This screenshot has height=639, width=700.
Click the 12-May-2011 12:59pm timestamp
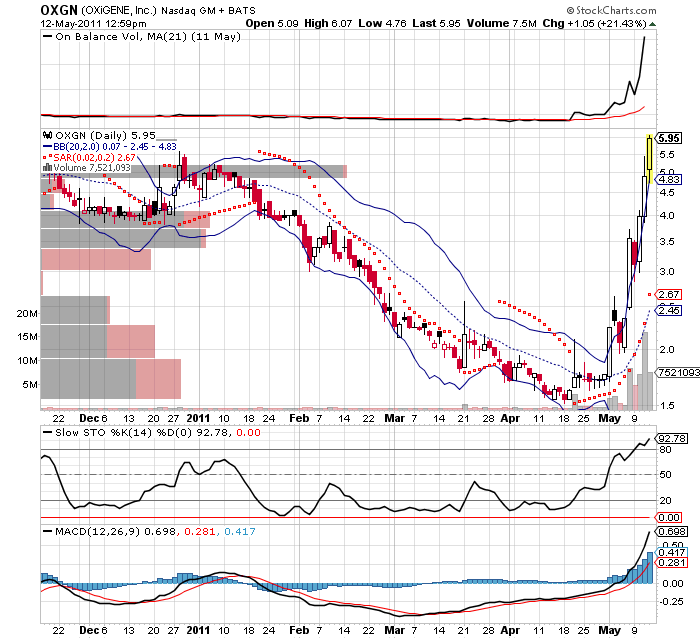93,24
